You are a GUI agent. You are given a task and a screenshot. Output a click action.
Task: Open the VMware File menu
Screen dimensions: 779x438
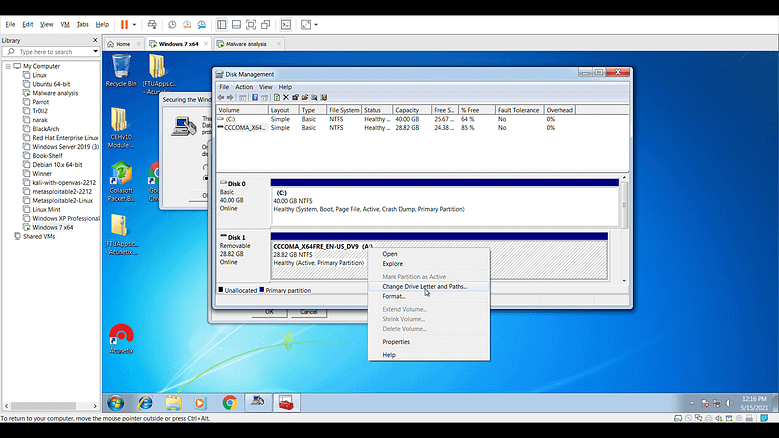[x=10, y=24]
